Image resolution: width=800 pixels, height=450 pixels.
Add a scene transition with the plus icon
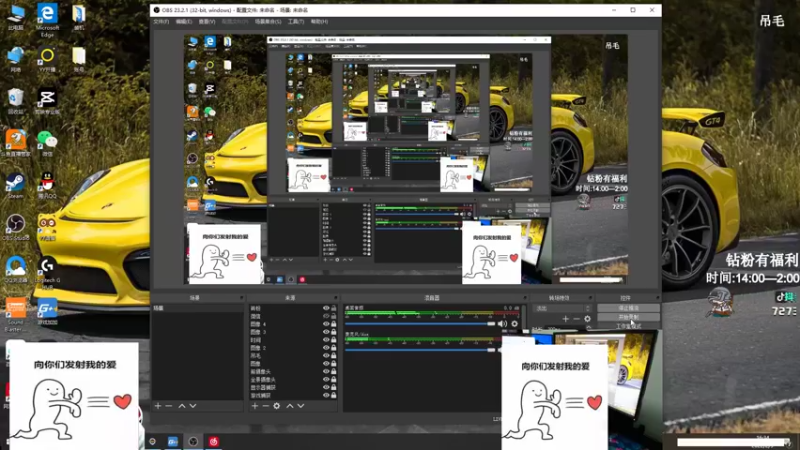[565, 319]
